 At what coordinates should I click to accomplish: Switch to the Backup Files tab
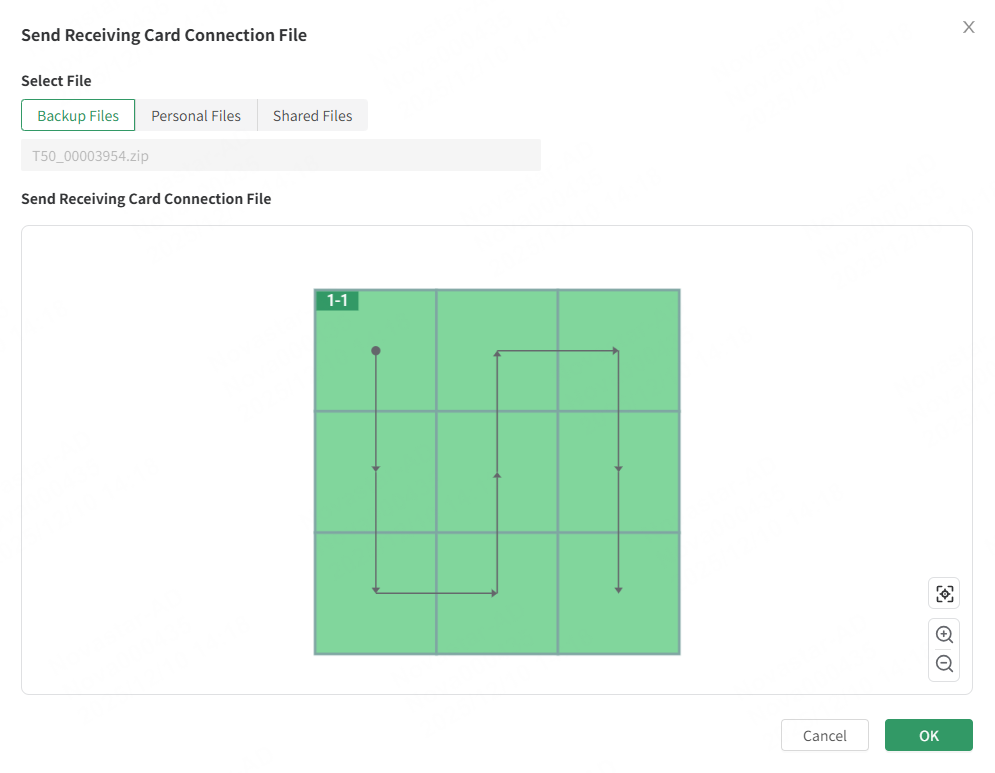[x=78, y=115]
